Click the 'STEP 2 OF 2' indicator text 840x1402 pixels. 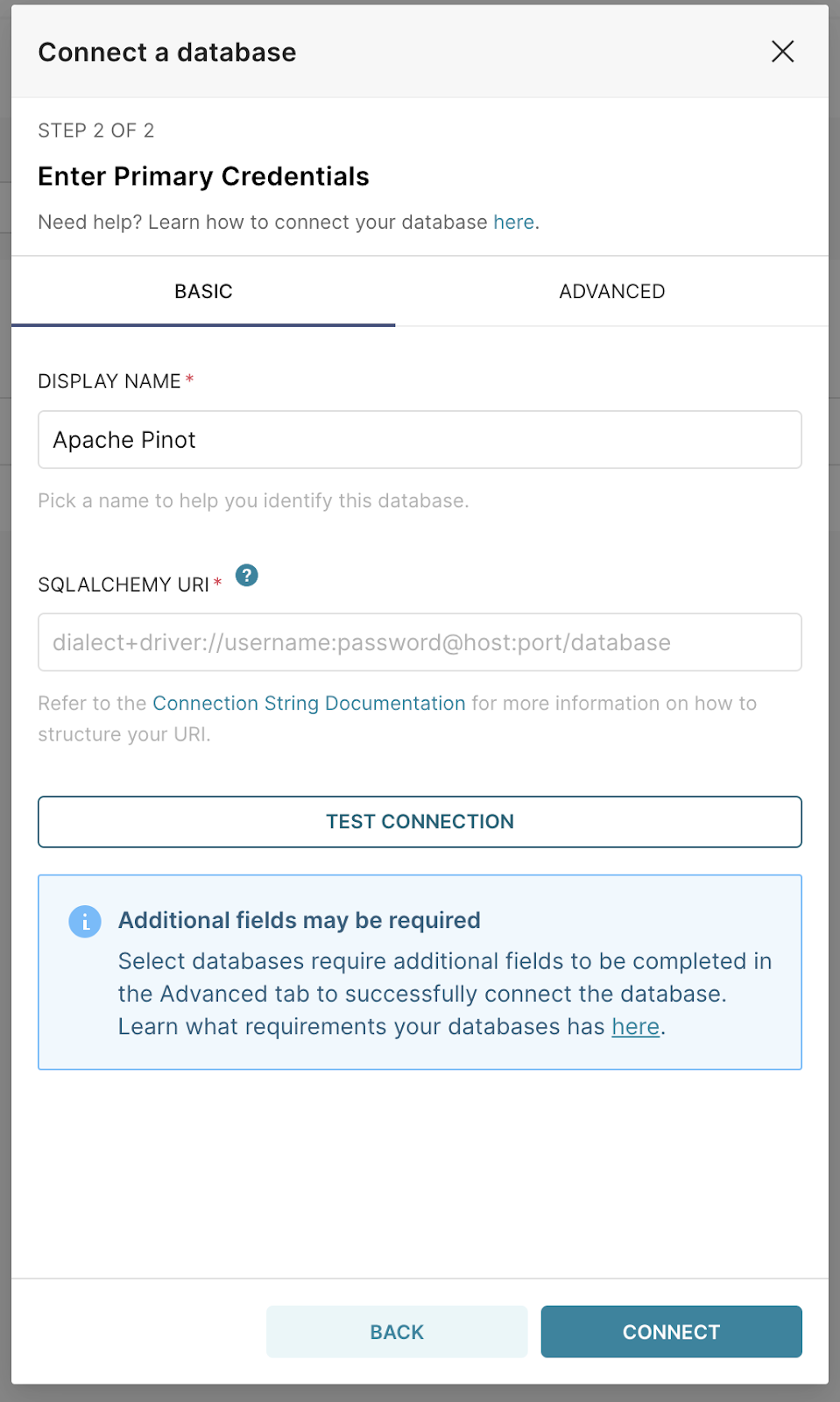tap(96, 131)
